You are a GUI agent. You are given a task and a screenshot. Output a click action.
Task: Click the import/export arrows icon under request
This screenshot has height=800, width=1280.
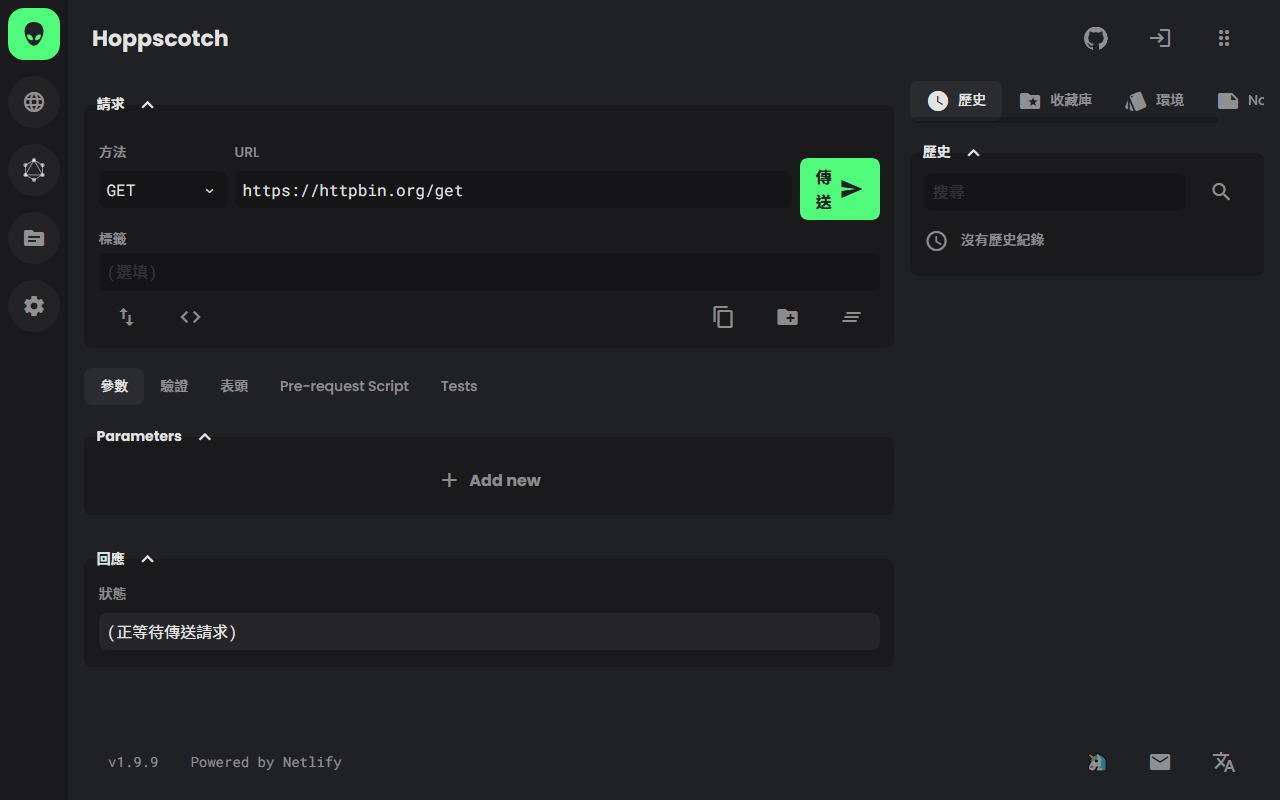click(x=126, y=316)
